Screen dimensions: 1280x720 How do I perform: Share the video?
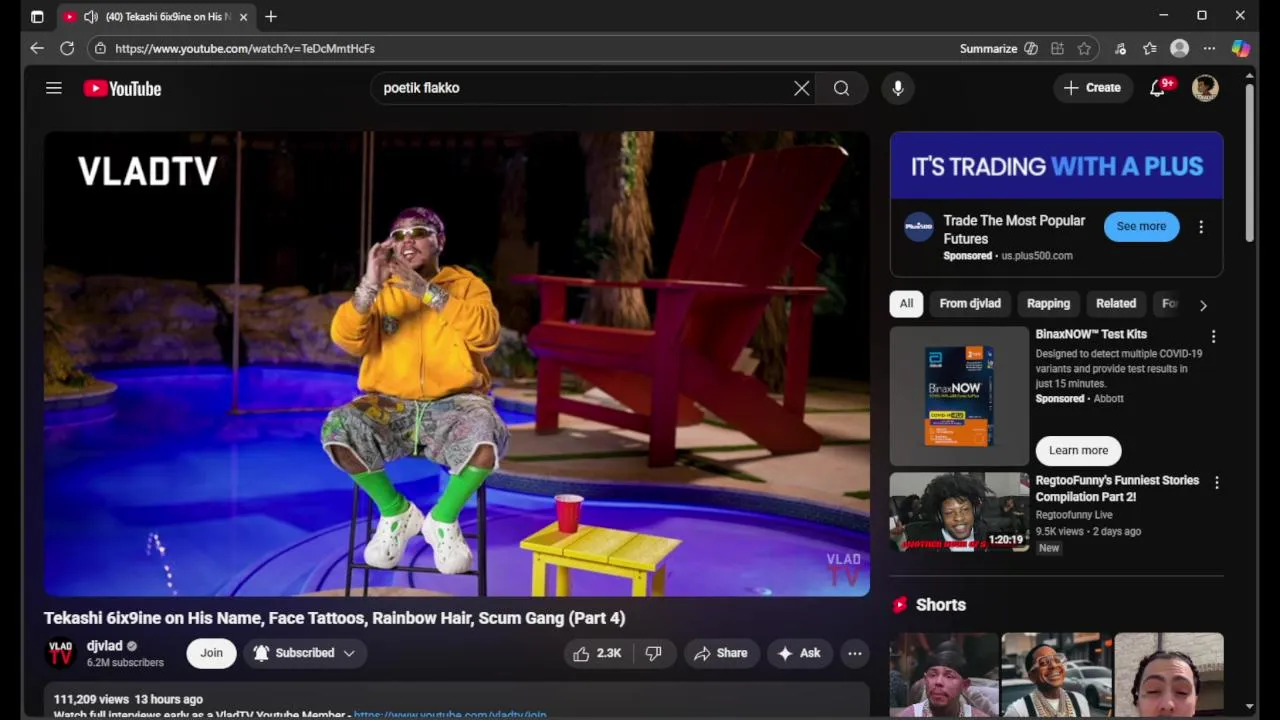(720, 653)
